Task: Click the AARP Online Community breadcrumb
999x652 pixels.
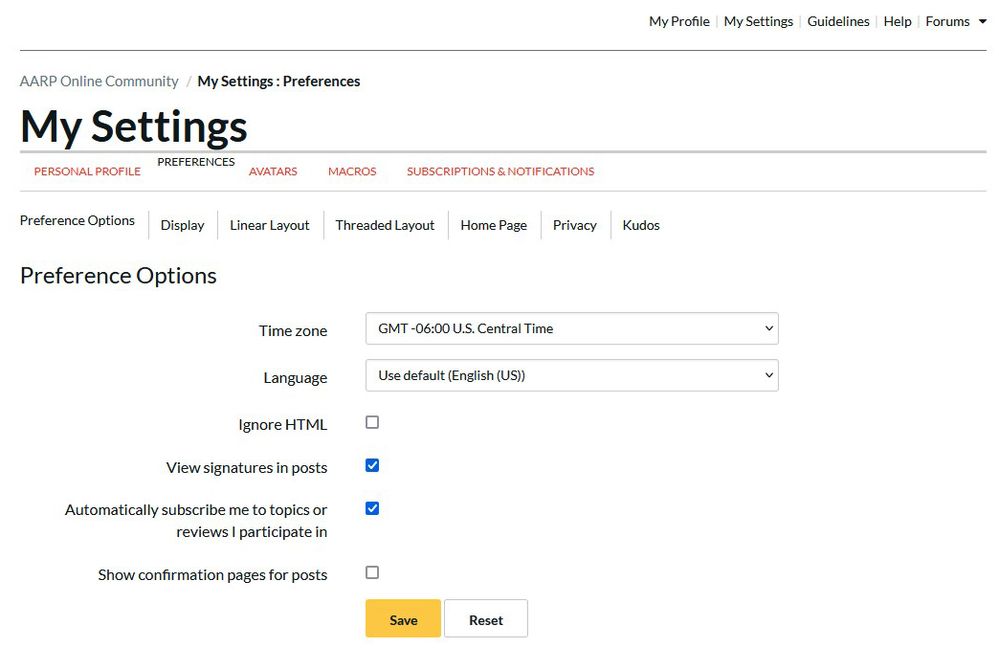Action: coord(99,81)
